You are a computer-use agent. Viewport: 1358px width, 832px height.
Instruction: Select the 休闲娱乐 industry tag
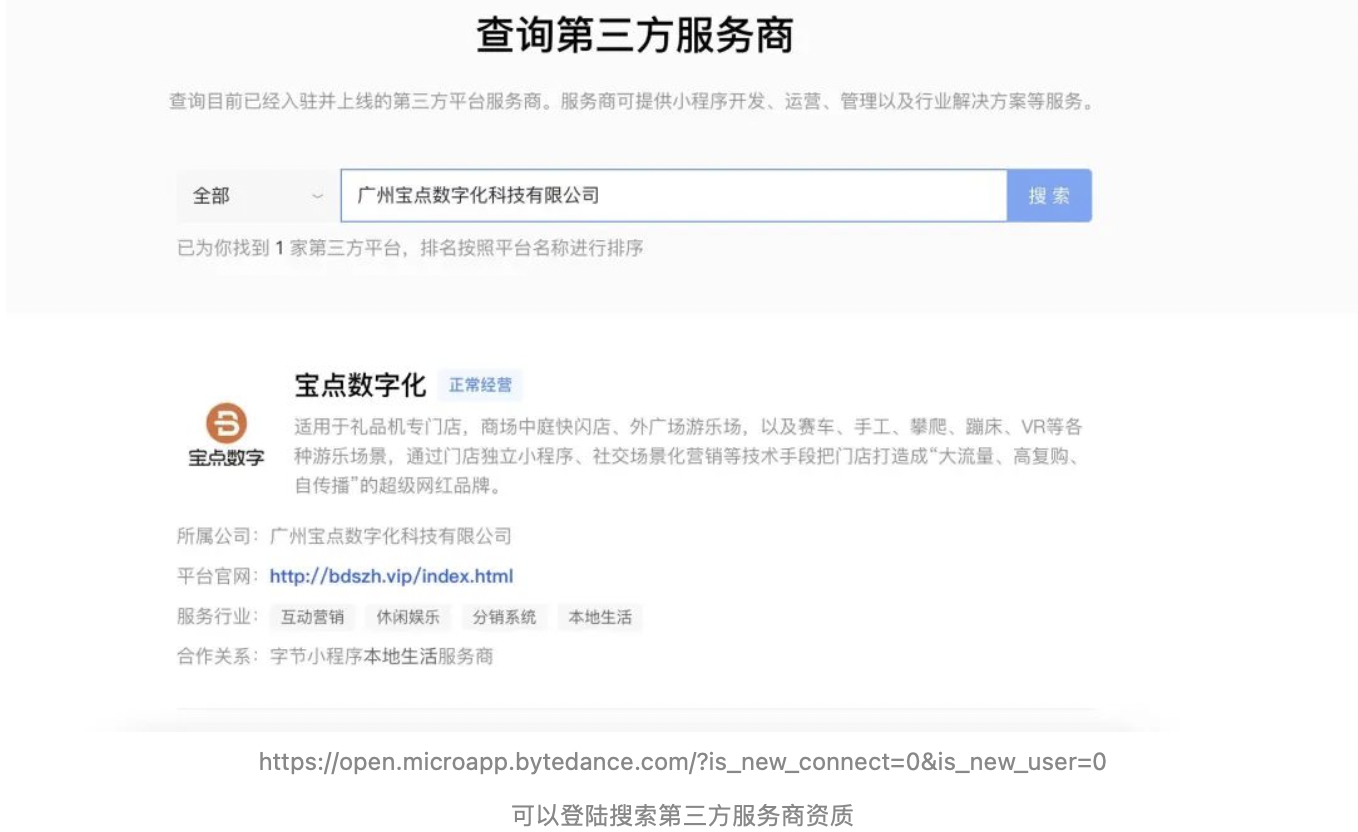pos(408,617)
